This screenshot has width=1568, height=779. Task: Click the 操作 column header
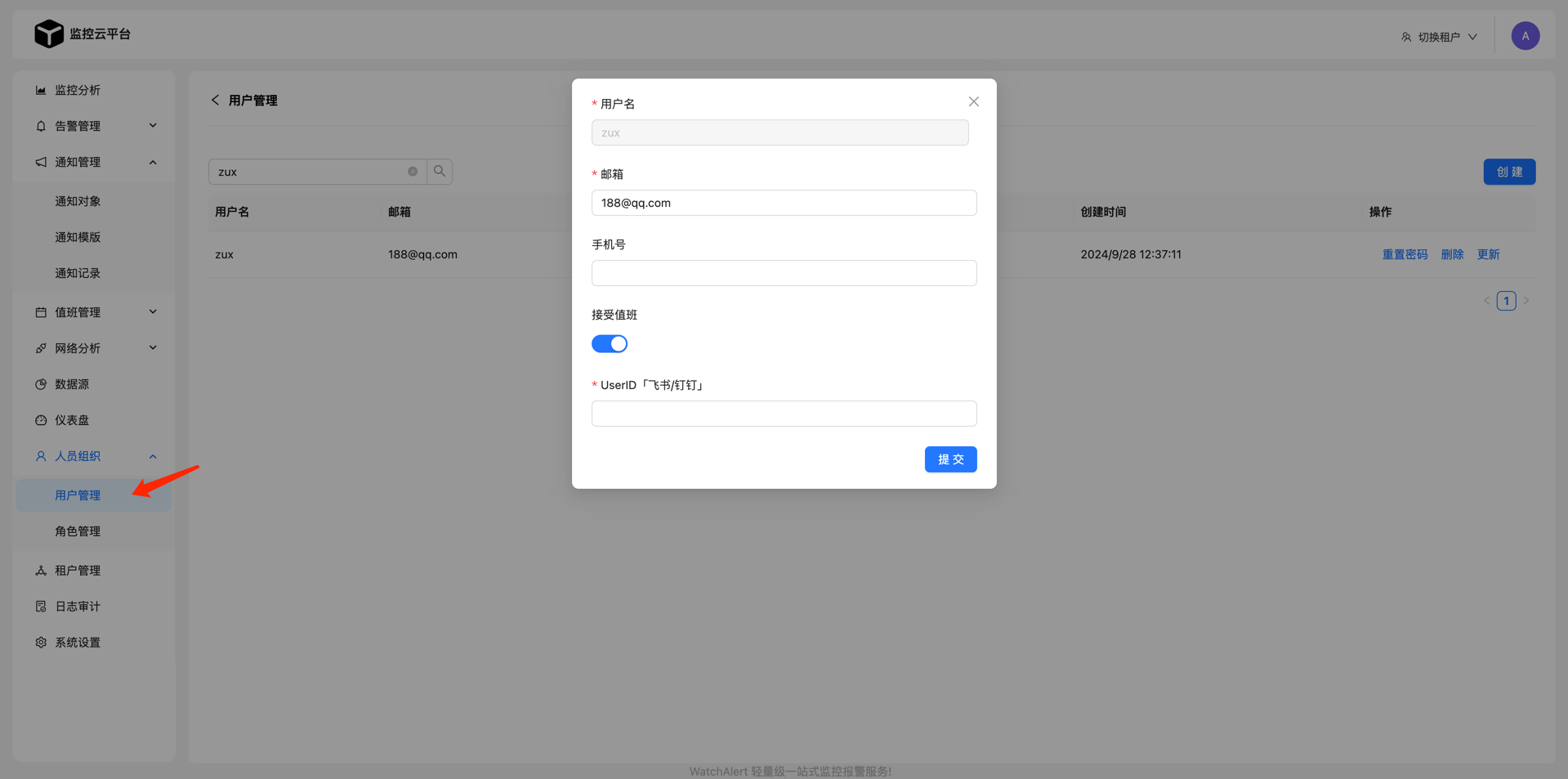(x=1380, y=212)
